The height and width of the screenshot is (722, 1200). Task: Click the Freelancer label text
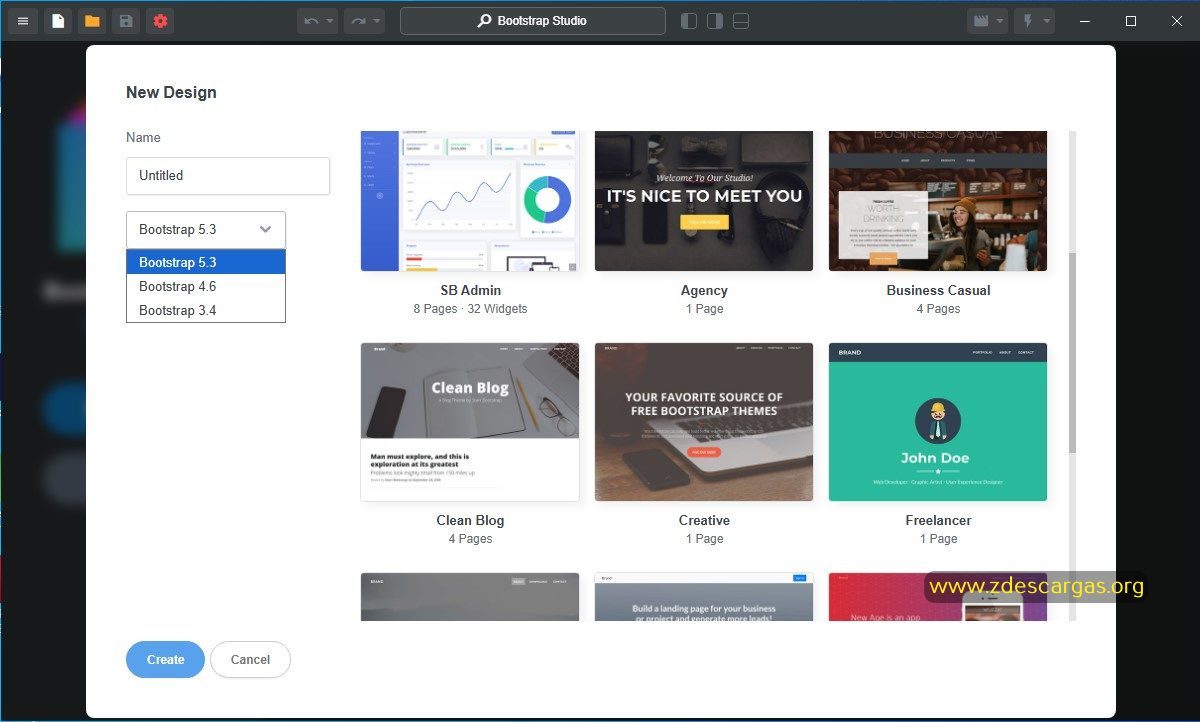pos(938,521)
